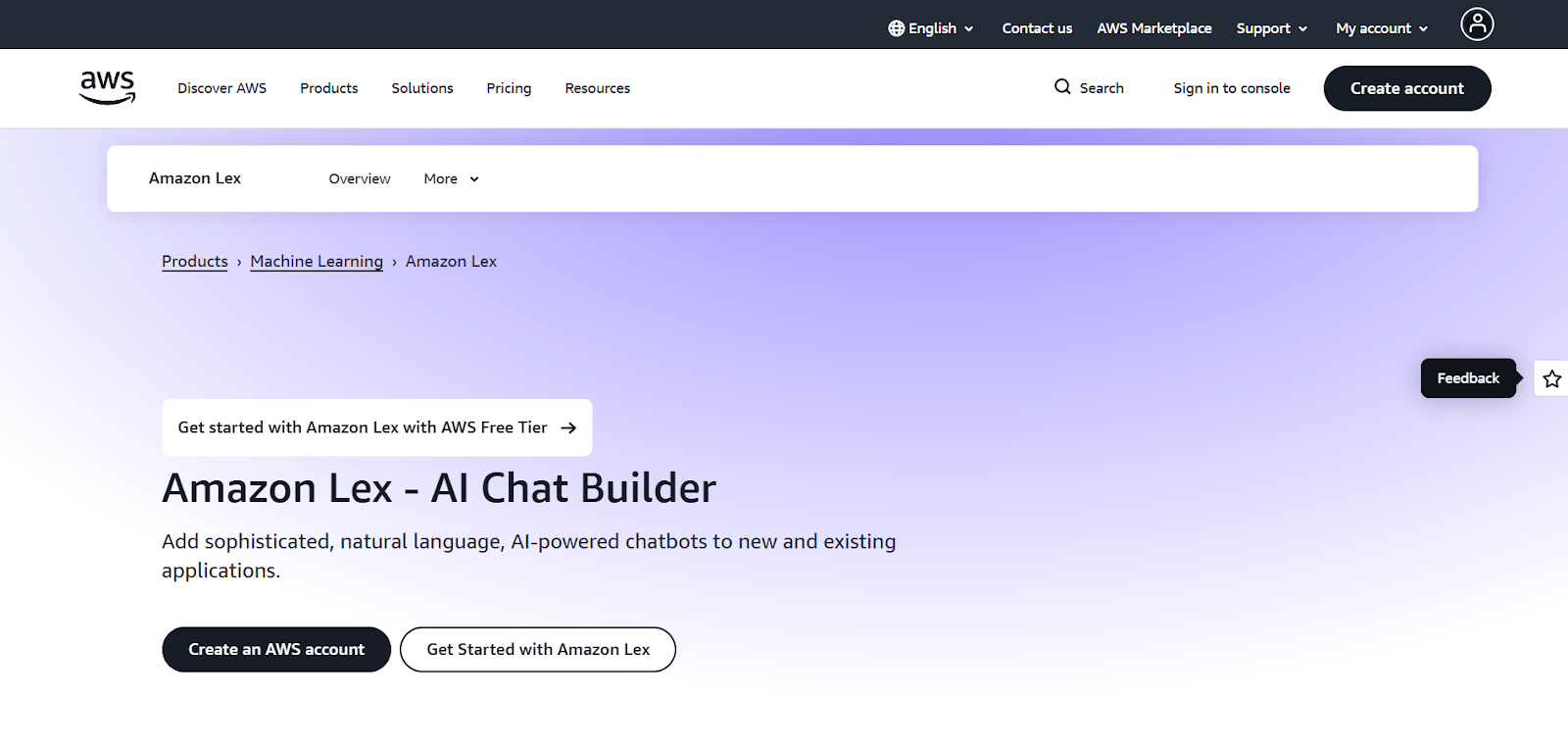
Task: Open the Resources menu
Action: pos(598,88)
